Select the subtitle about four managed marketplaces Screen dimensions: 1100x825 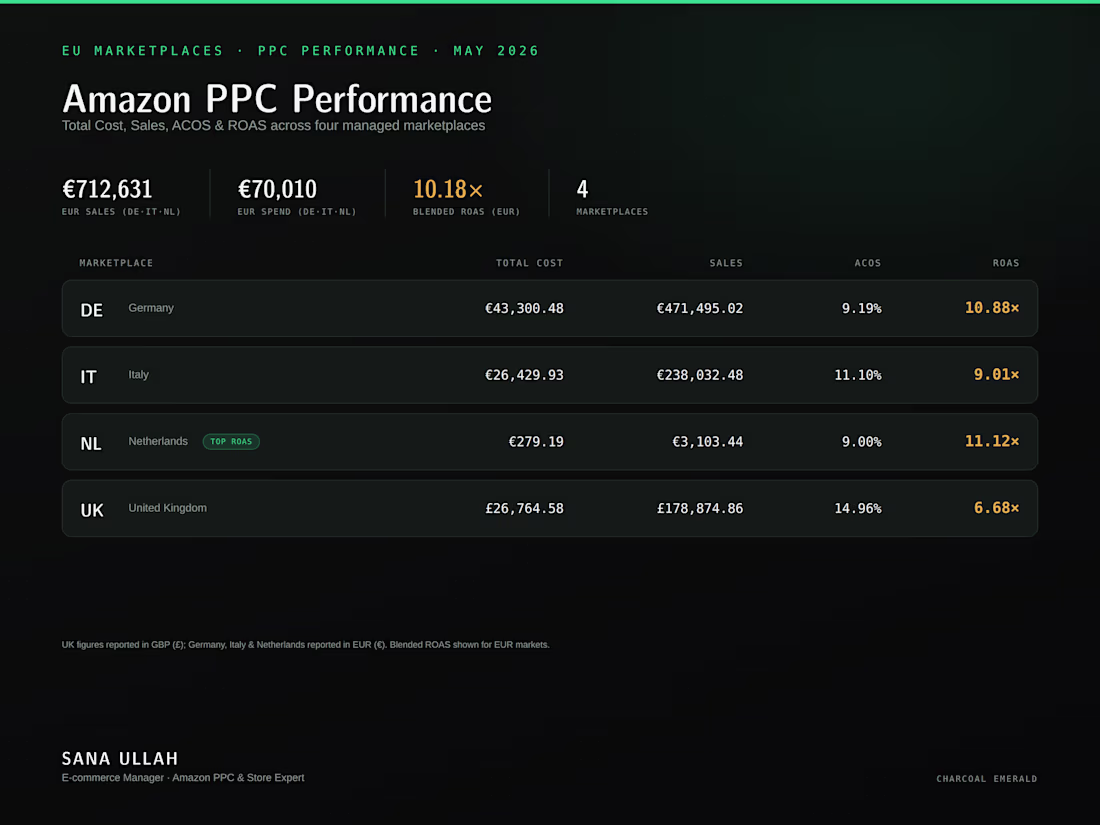[274, 126]
